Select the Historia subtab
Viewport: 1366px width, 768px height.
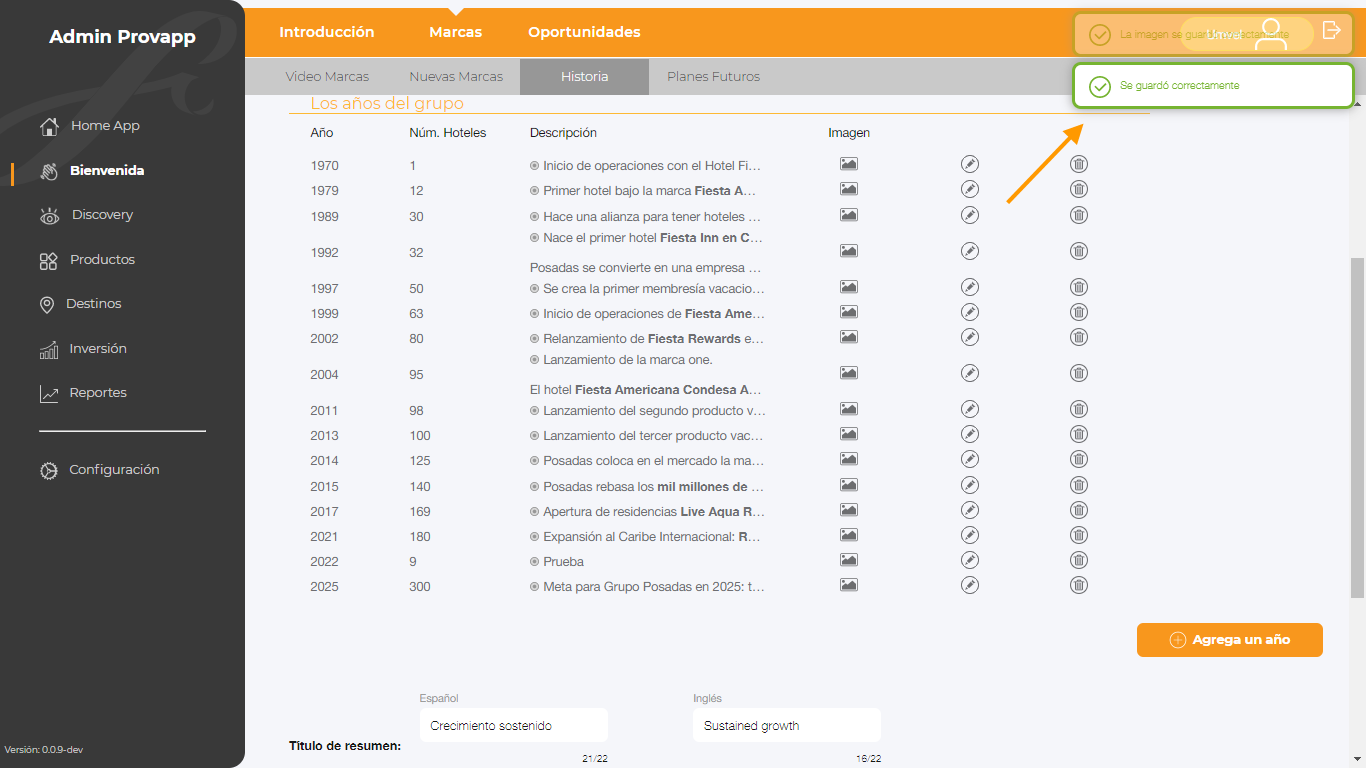(584, 76)
